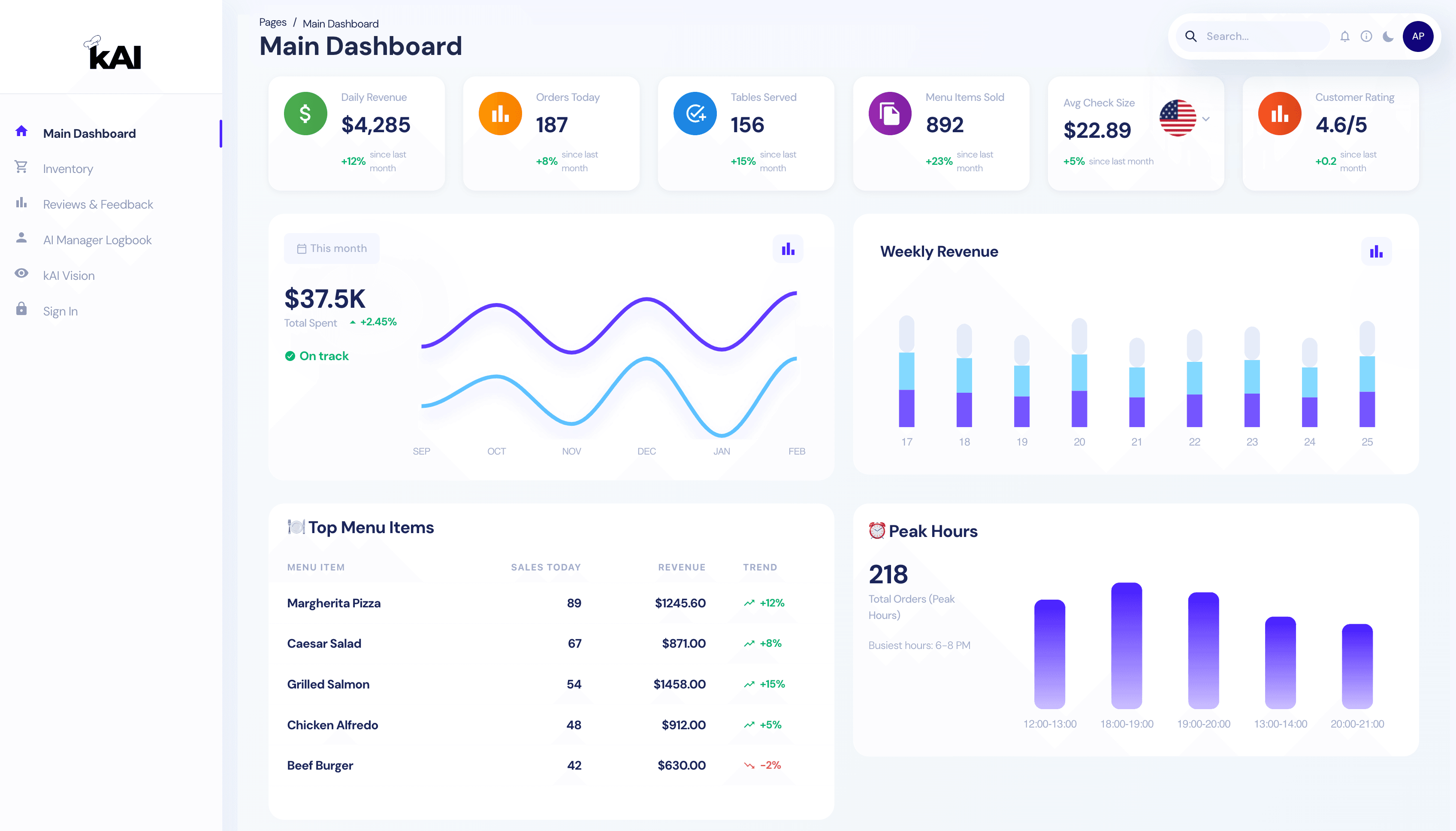Click bar chart icon in Weekly Revenue card

tap(1376, 252)
